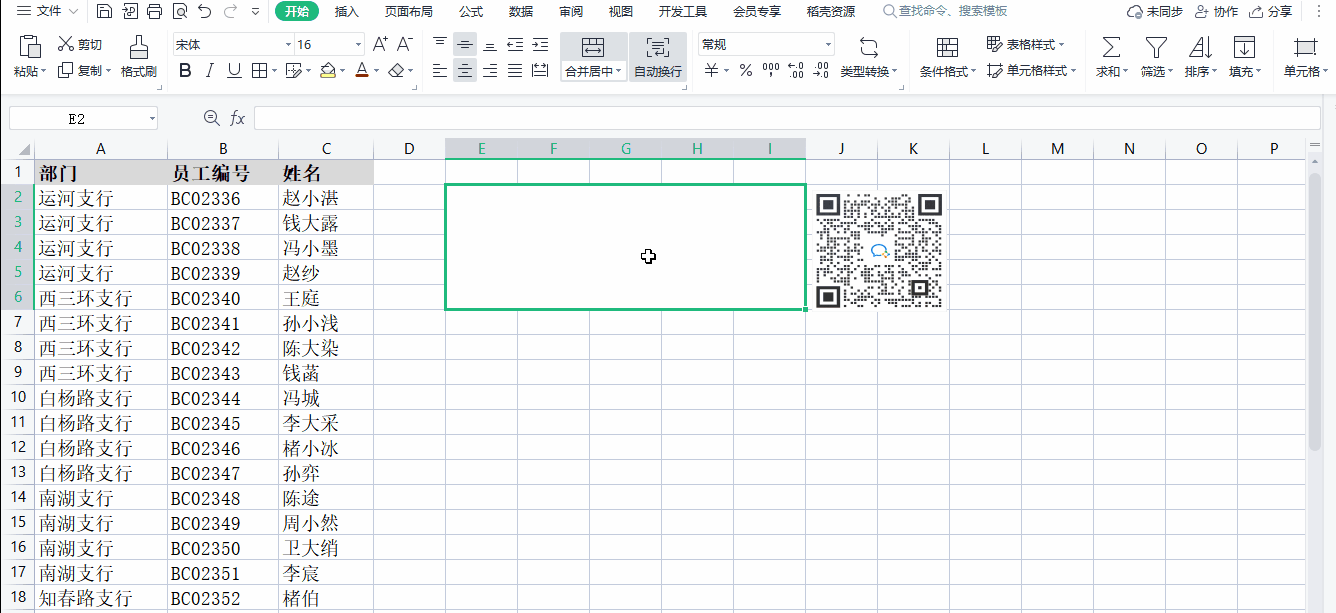1336x613 pixels.
Task: Click the decrease indent icon
Action: [515, 45]
